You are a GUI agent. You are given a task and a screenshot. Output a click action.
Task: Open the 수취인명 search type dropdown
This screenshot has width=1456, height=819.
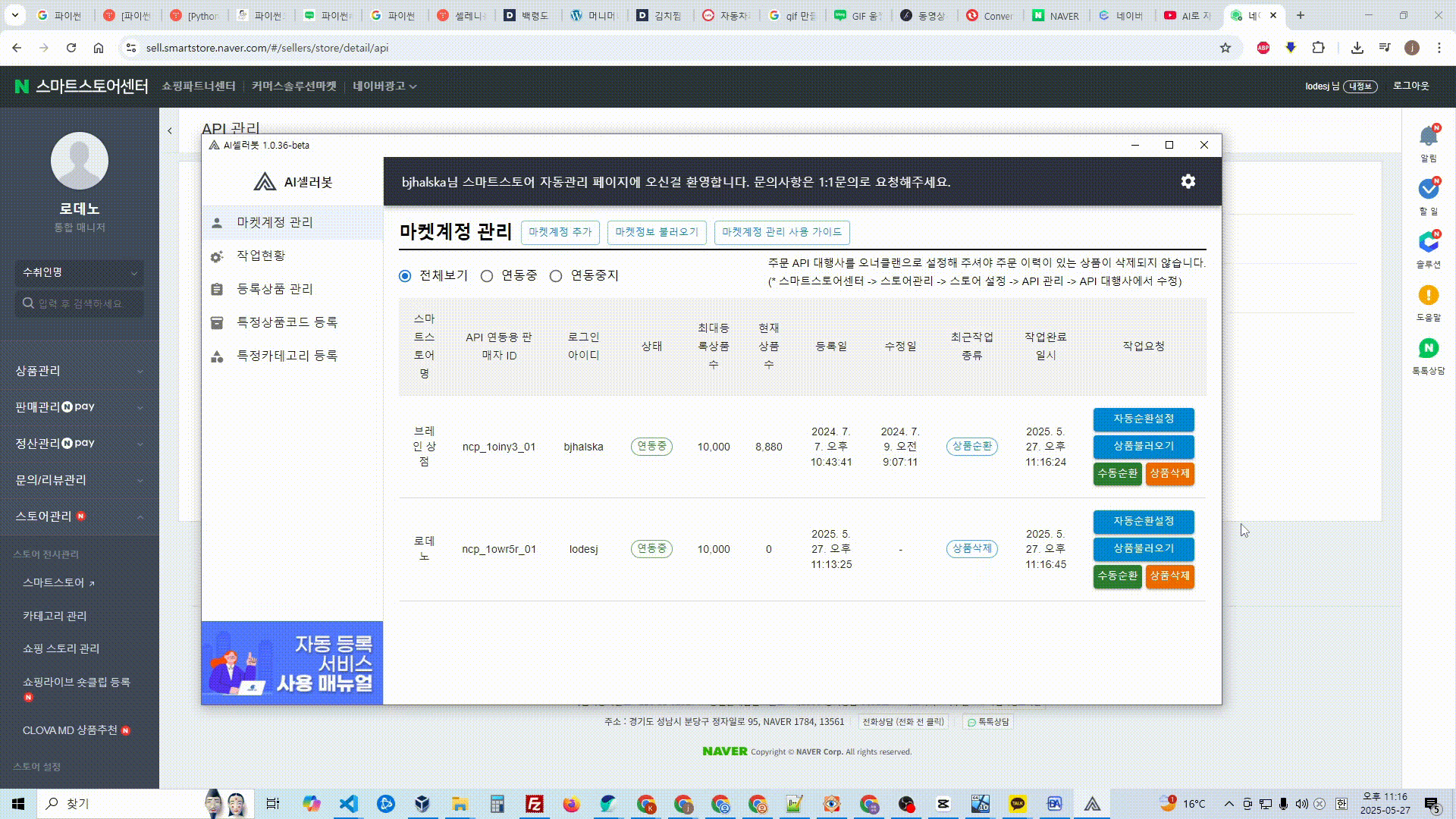click(x=79, y=272)
